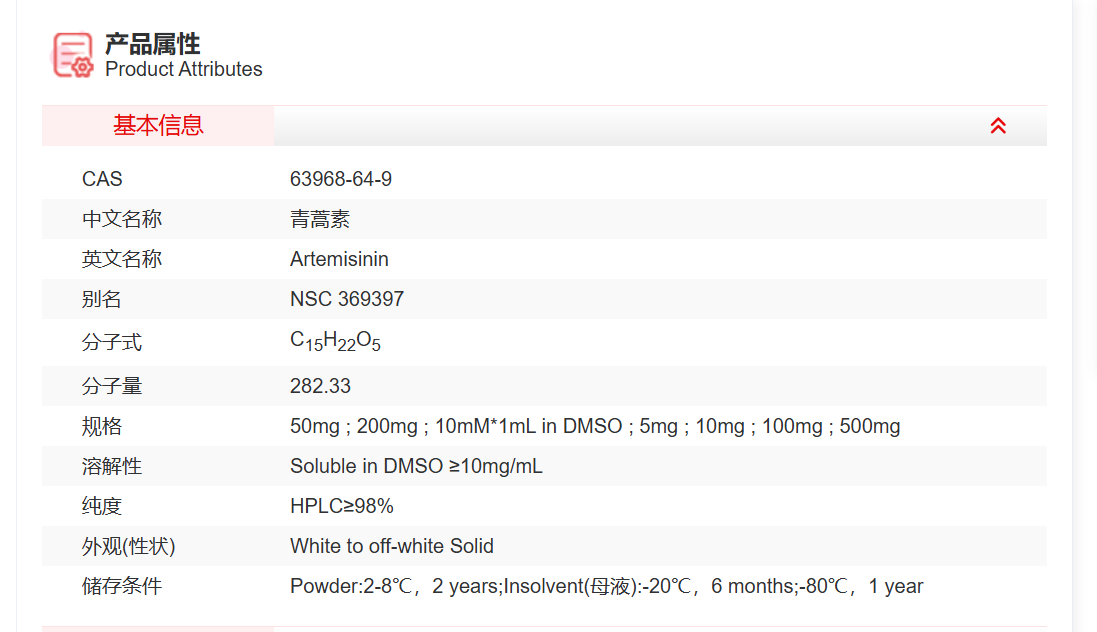
Task: Collapse the 基本信息 section with the chevron
Action: point(997,126)
